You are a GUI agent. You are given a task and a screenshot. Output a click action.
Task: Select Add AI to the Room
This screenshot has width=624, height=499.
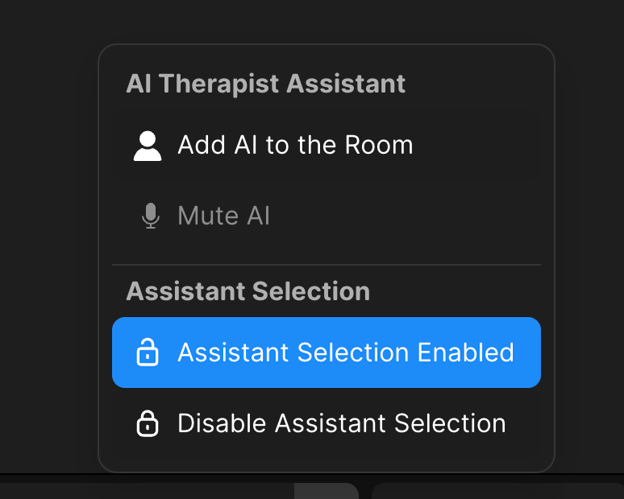coord(295,145)
